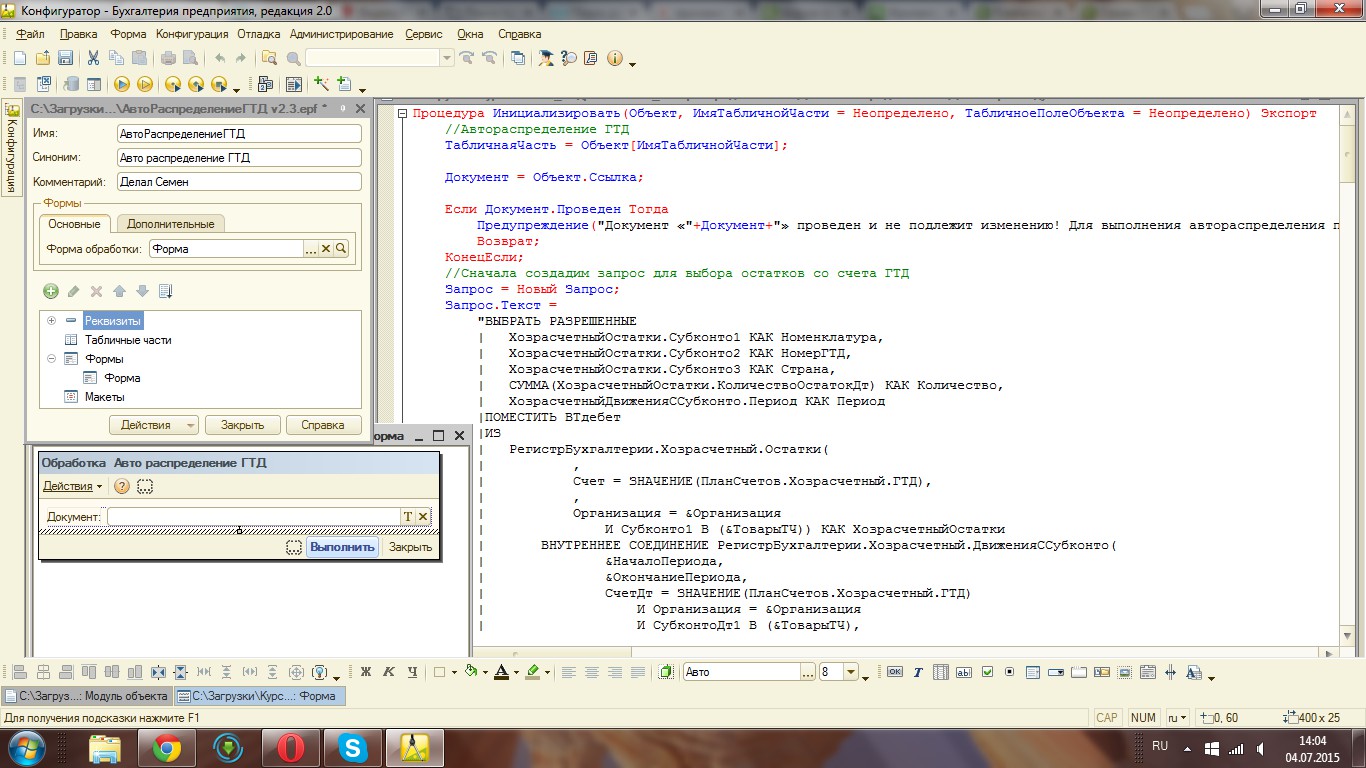Open Skype from the taskbar
The image size is (1366, 768).
(352, 747)
